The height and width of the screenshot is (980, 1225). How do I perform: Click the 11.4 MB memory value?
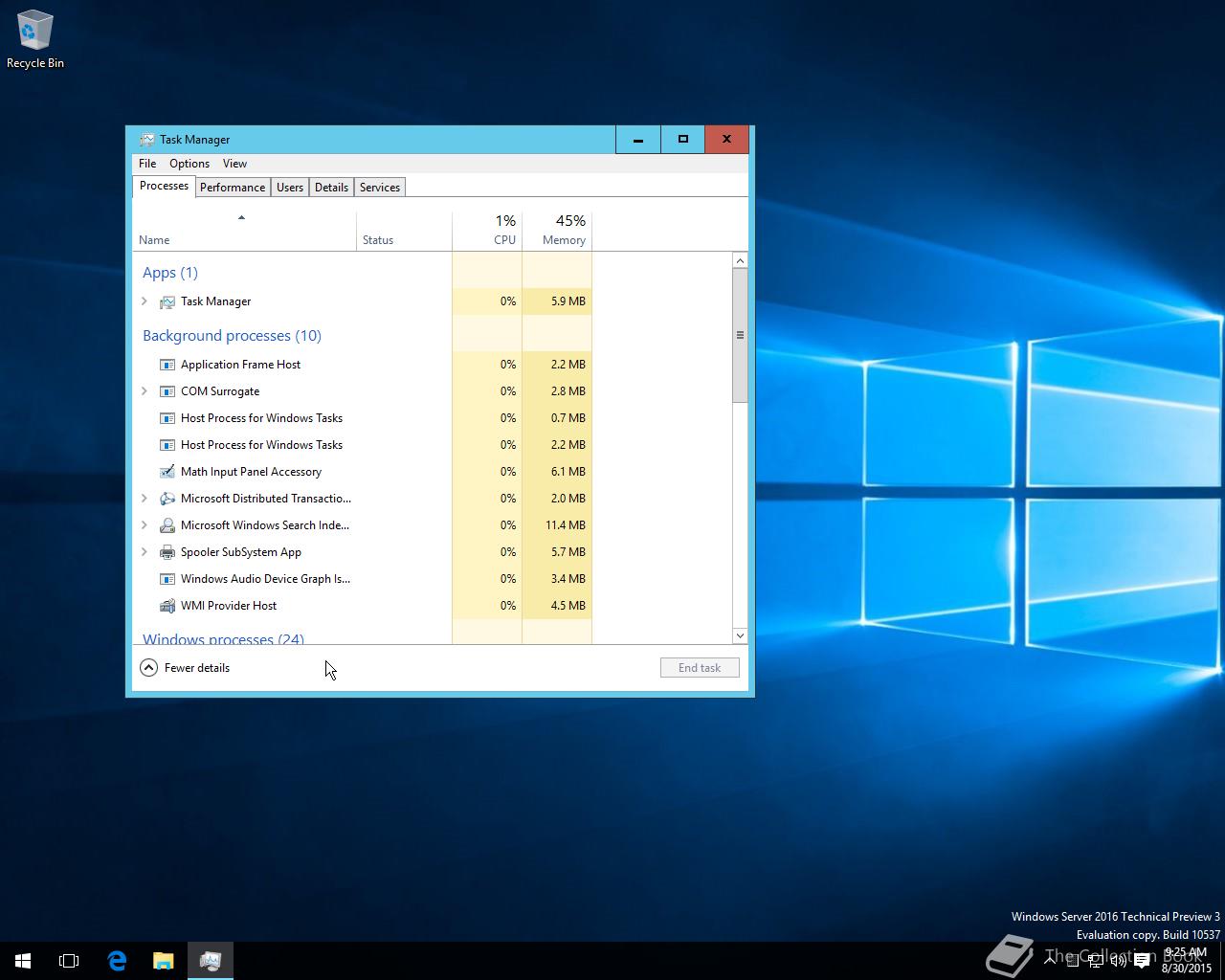566,525
